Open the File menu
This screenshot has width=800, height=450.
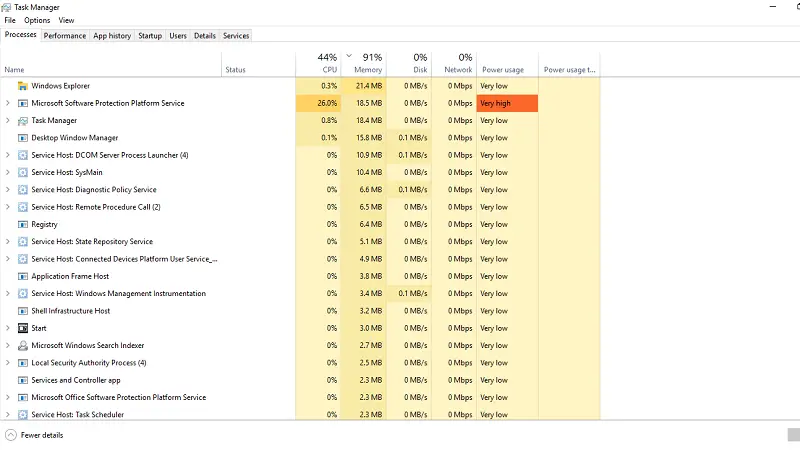tap(10, 20)
